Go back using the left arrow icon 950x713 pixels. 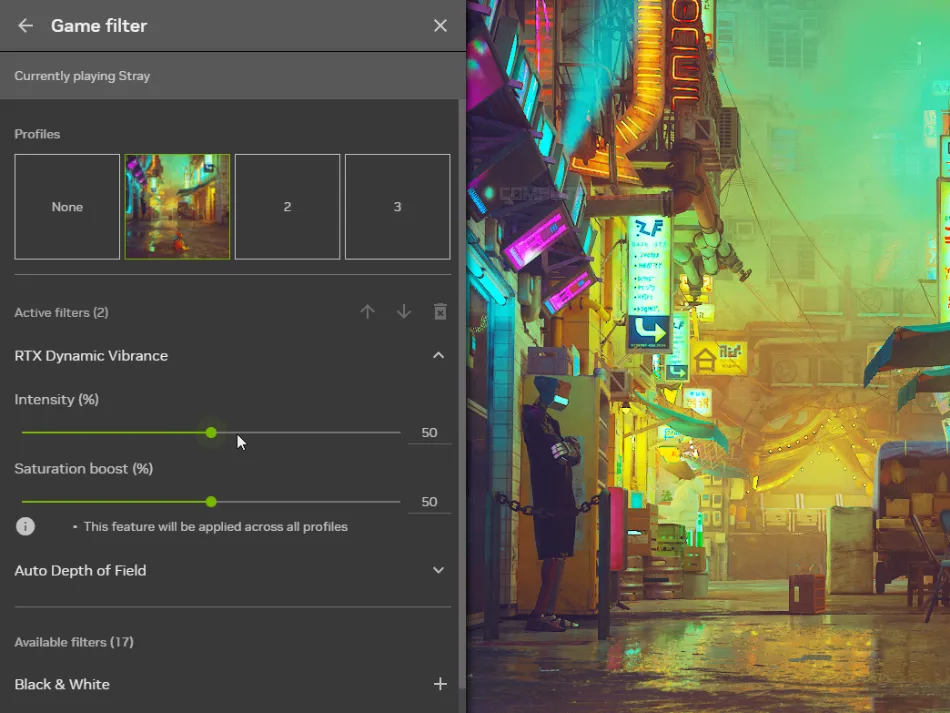pyautogui.click(x=25, y=25)
